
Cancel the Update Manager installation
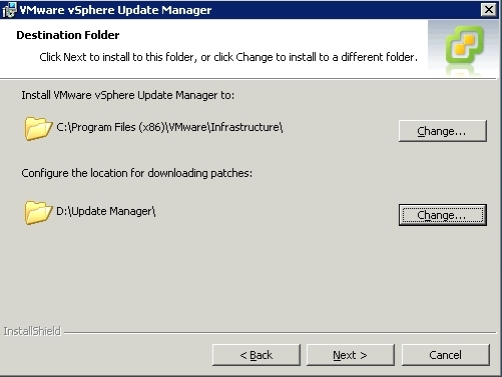[446, 355]
